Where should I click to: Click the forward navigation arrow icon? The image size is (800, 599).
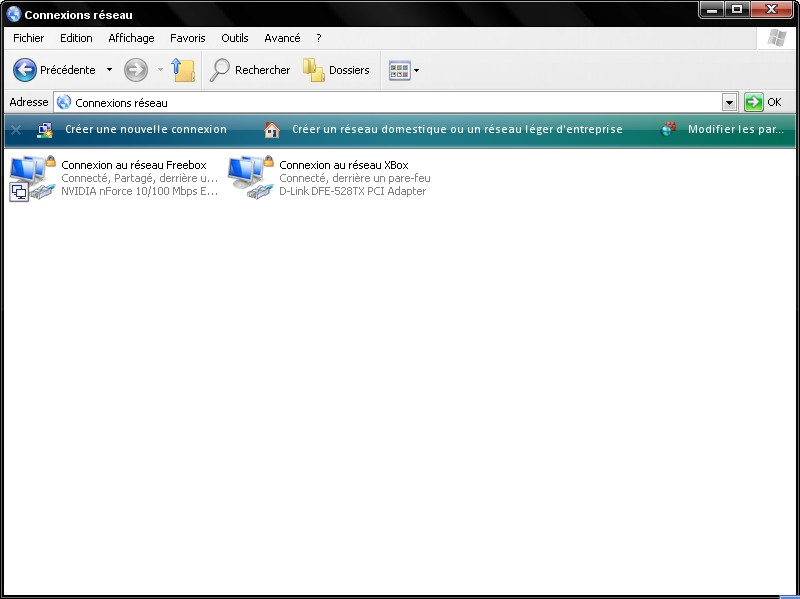point(136,70)
